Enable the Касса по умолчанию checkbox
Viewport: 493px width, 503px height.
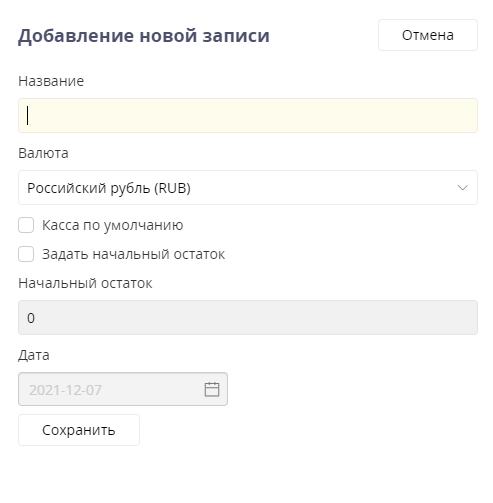[x=26, y=225]
